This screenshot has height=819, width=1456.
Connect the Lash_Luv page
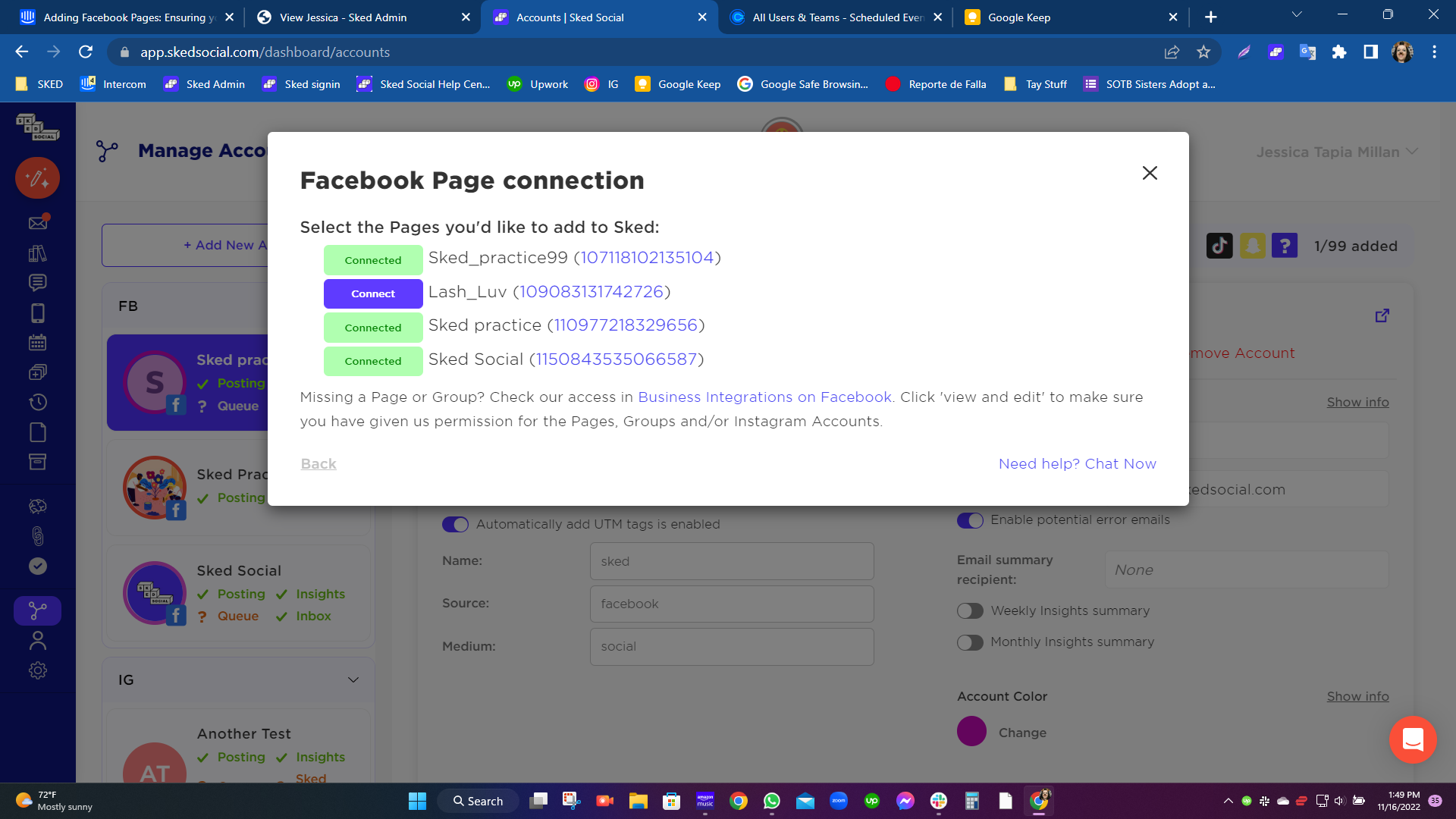[x=373, y=293]
